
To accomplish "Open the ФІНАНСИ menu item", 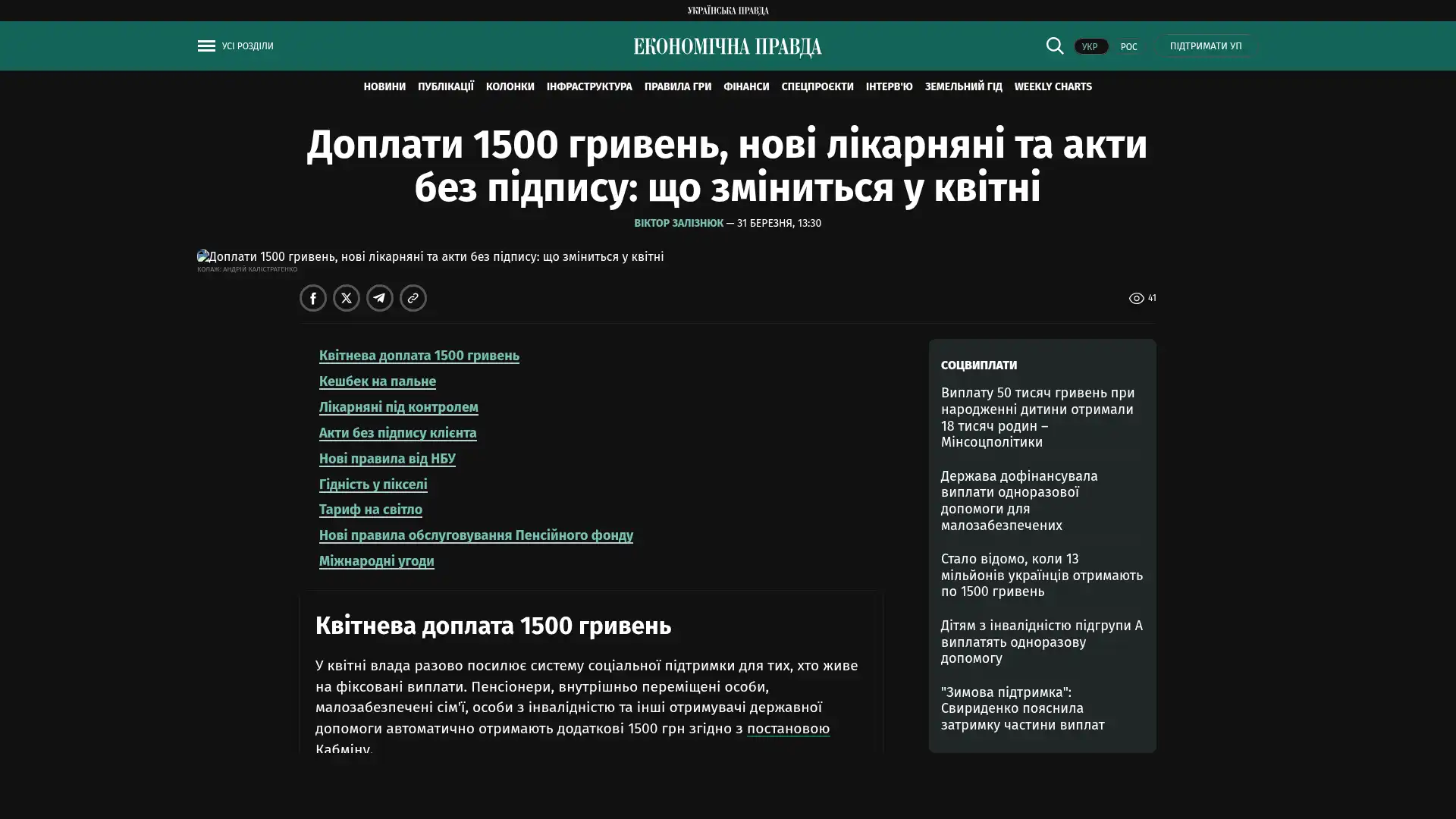I will pyautogui.click(x=745, y=86).
